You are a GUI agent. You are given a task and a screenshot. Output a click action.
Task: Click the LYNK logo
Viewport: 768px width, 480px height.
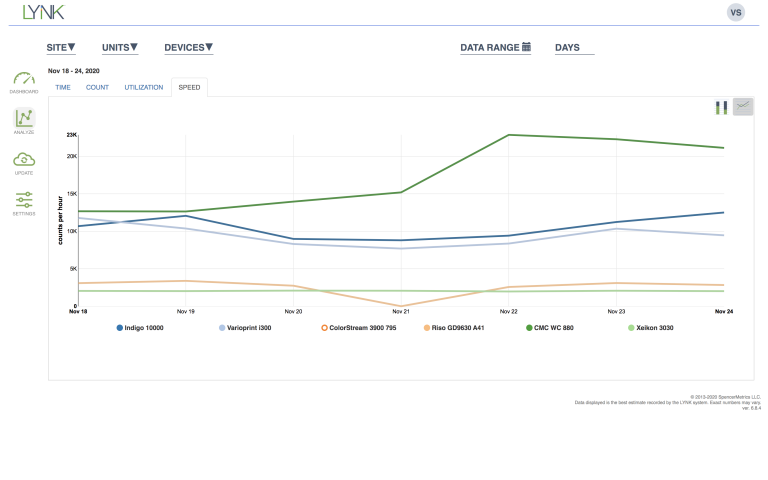pyautogui.click(x=44, y=12)
